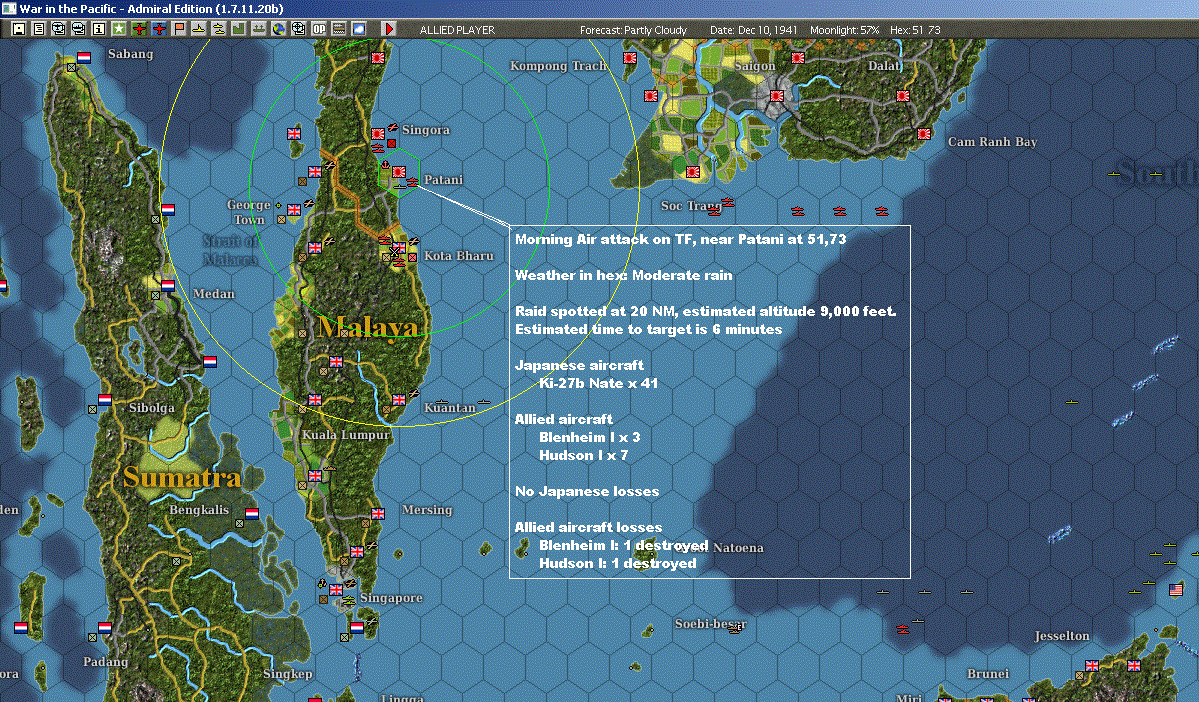The width and height of the screenshot is (1199, 702).
Task: Click the globe toolbar icon
Action: point(278,29)
